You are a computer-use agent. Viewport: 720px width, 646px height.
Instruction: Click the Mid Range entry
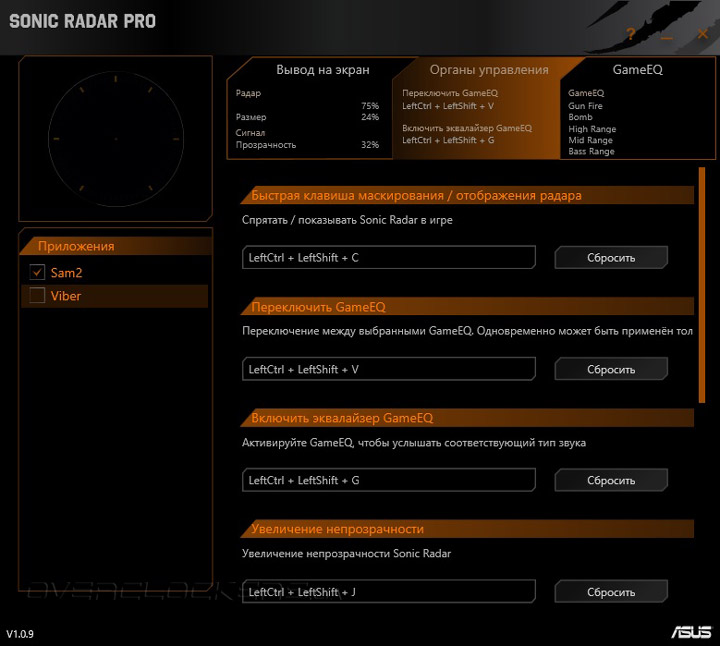click(x=590, y=140)
